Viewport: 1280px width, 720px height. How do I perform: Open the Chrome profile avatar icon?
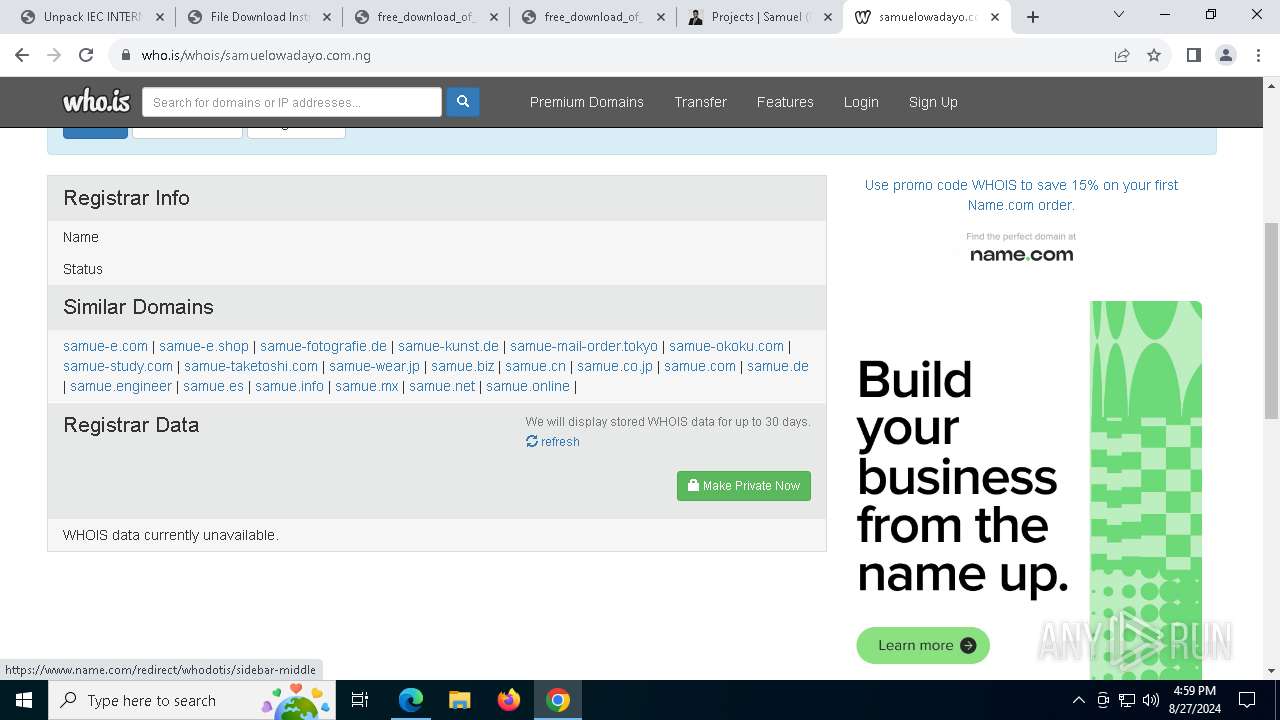click(x=1225, y=55)
